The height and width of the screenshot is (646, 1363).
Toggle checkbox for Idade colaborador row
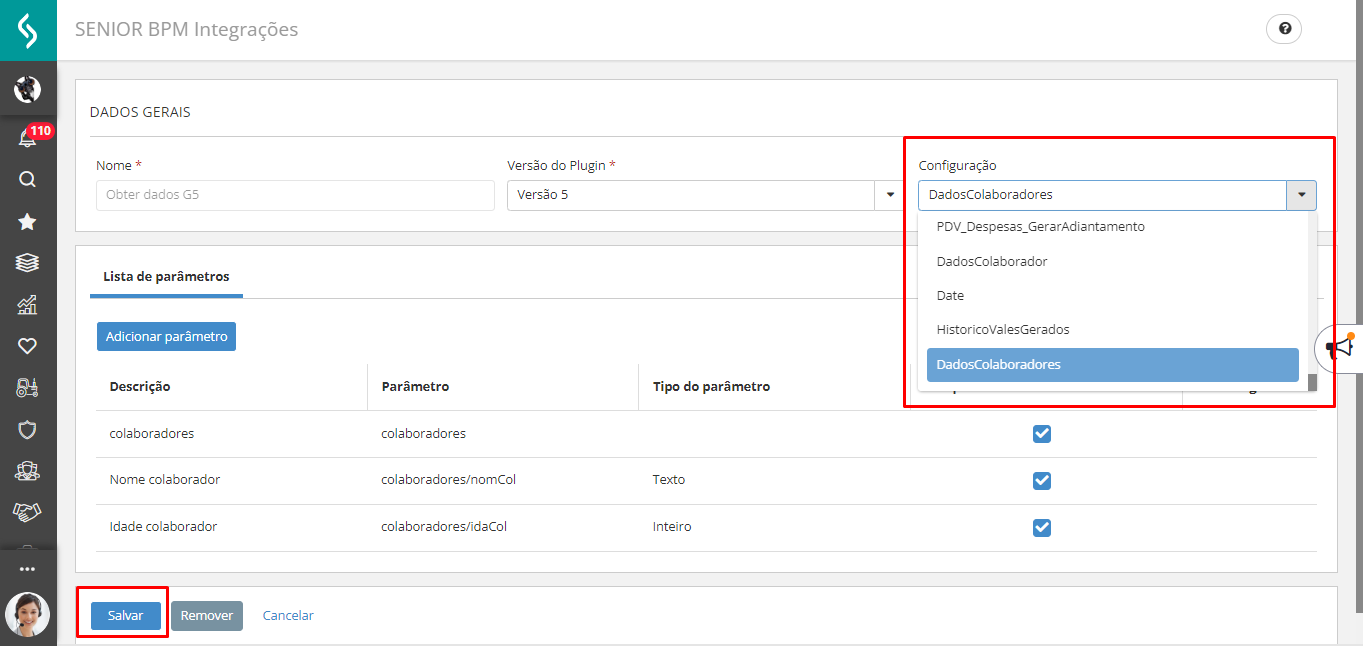pos(1042,527)
